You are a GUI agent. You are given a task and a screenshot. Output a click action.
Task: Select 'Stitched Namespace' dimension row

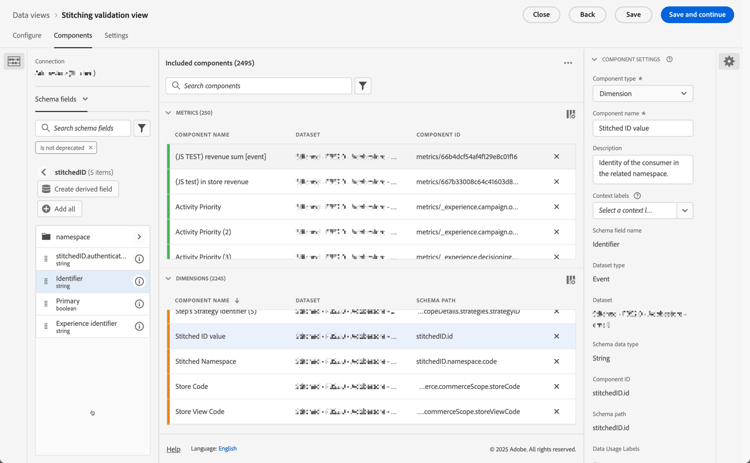[371, 362]
